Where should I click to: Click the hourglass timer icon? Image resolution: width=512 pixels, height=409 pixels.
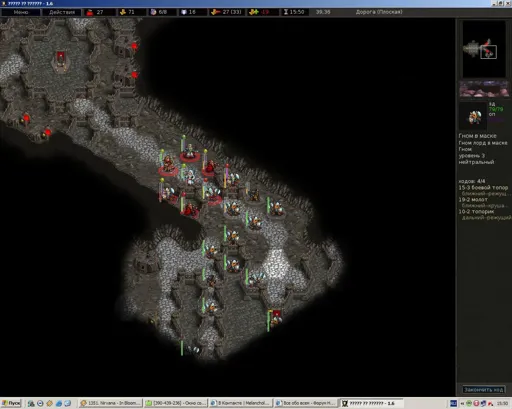[x=286, y=12]
